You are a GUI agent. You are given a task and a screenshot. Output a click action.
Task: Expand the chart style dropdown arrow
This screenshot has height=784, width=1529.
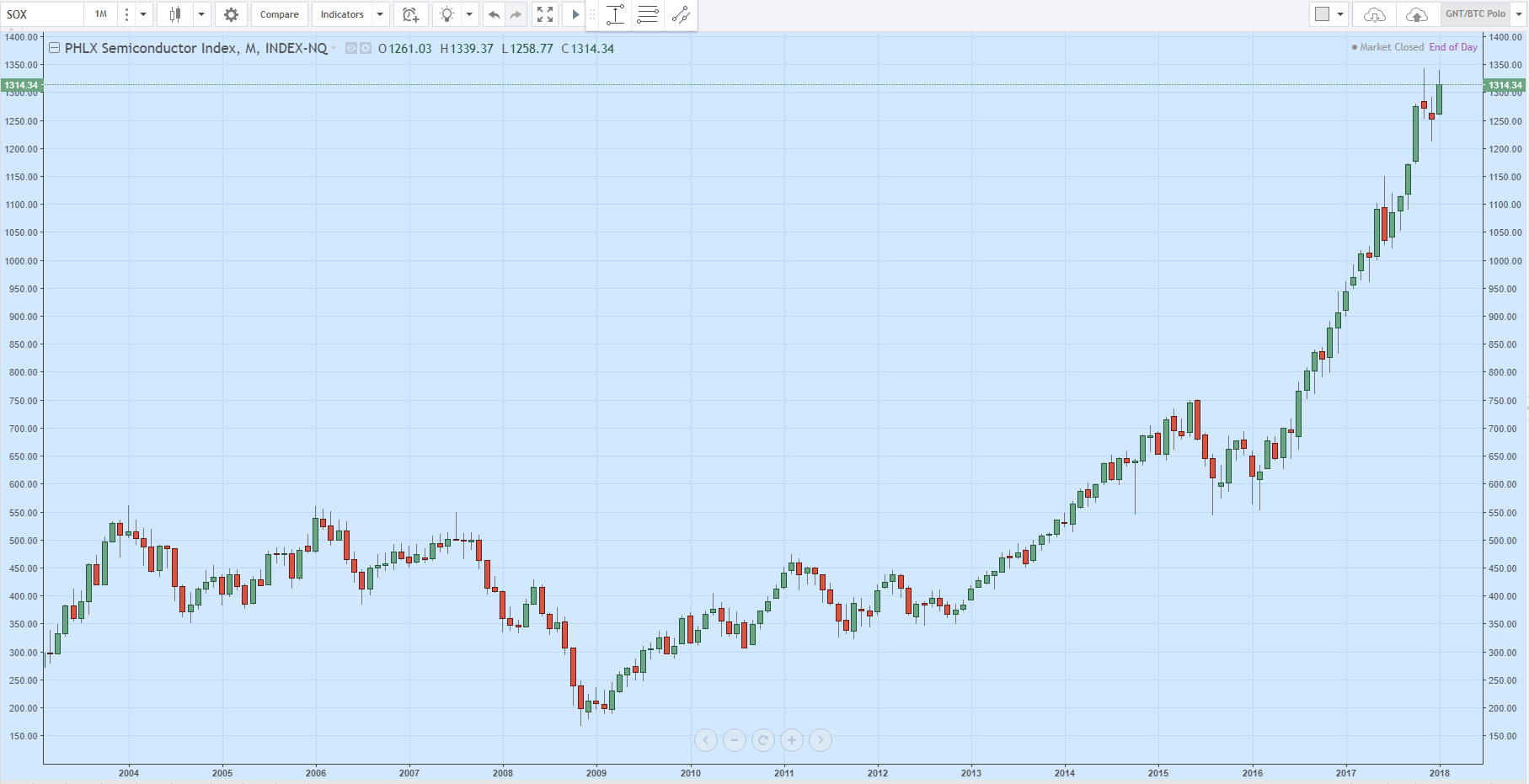tap(201, 14)
